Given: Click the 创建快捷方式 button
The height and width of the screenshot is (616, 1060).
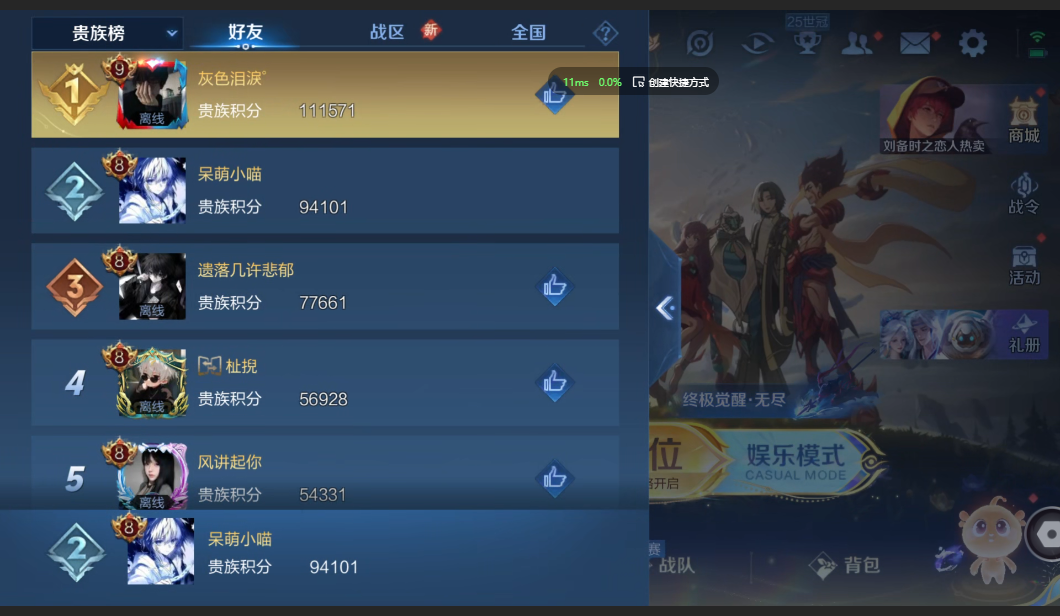Looking at the screenshot, I should pyautogui.click(x=671, y=82).
